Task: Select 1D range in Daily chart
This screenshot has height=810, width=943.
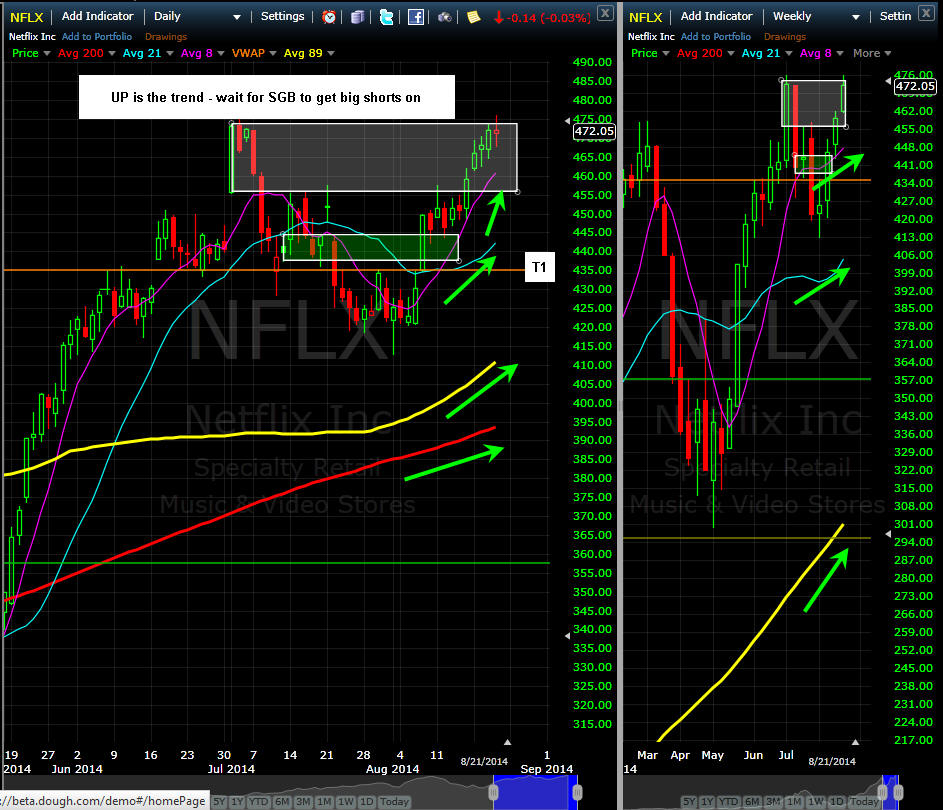Action: pyautogui.click(x=366, y=802)
